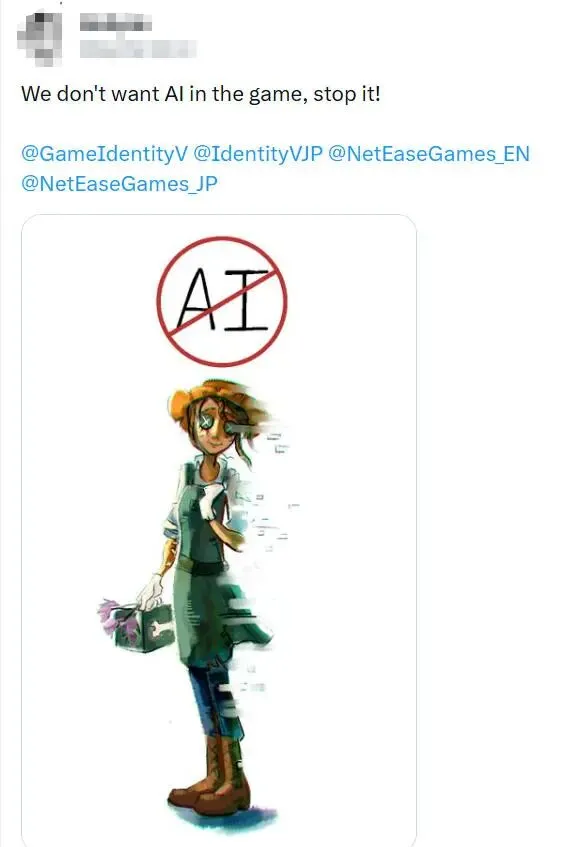Open the blurred profile avatar
Screen dimensions: 580x847
coord(39,37)
